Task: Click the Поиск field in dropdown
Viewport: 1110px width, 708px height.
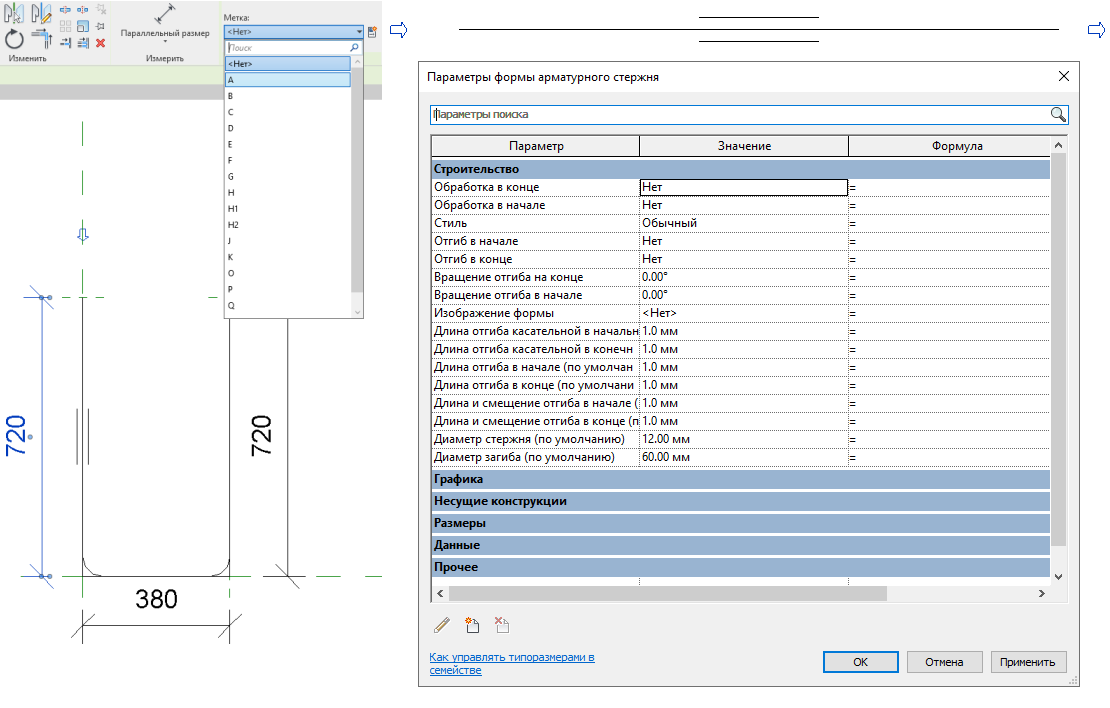Action: (287, 47)
